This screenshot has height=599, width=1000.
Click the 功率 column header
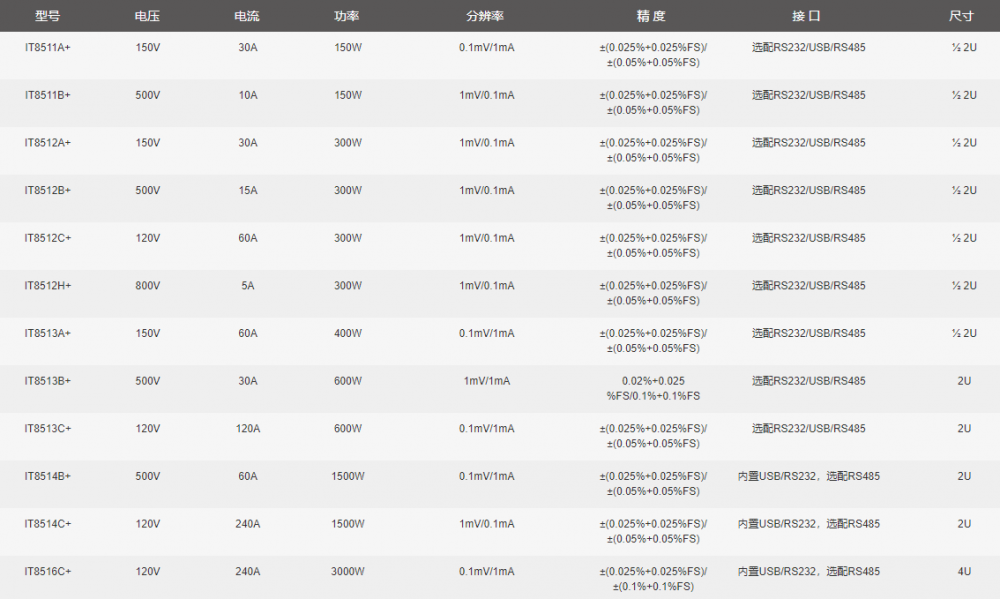(x=347, y=16)
